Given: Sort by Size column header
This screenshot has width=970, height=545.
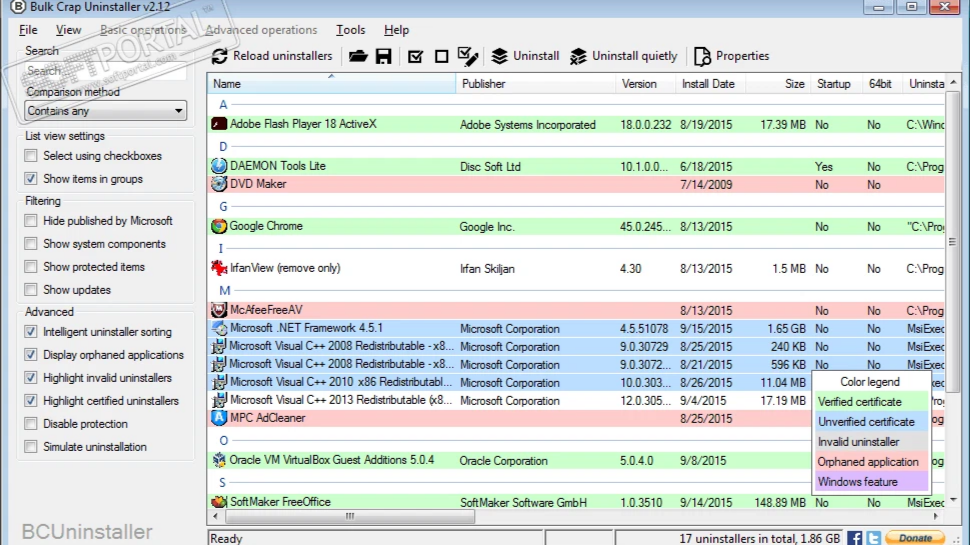Looking at the screenshot, I should point(778,84).
